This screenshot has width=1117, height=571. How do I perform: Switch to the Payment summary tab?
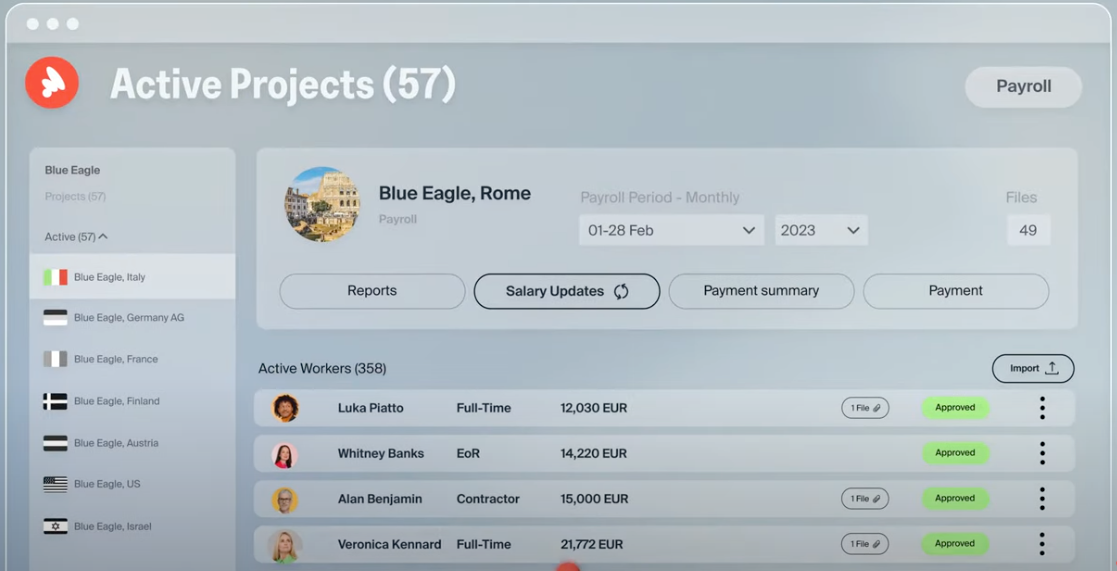coord(761,291)
